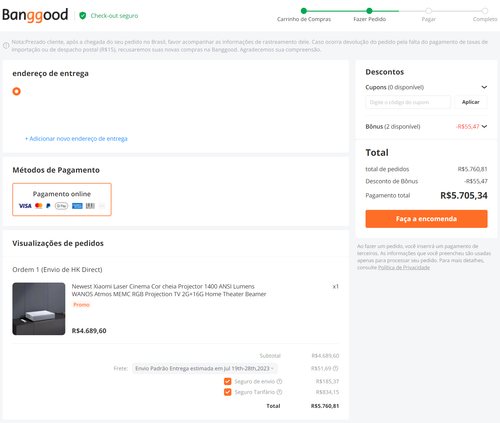Uncheck the Seguro Tarifário checkbox
This screenshot has height=423, width=500.
coord(228,392)
